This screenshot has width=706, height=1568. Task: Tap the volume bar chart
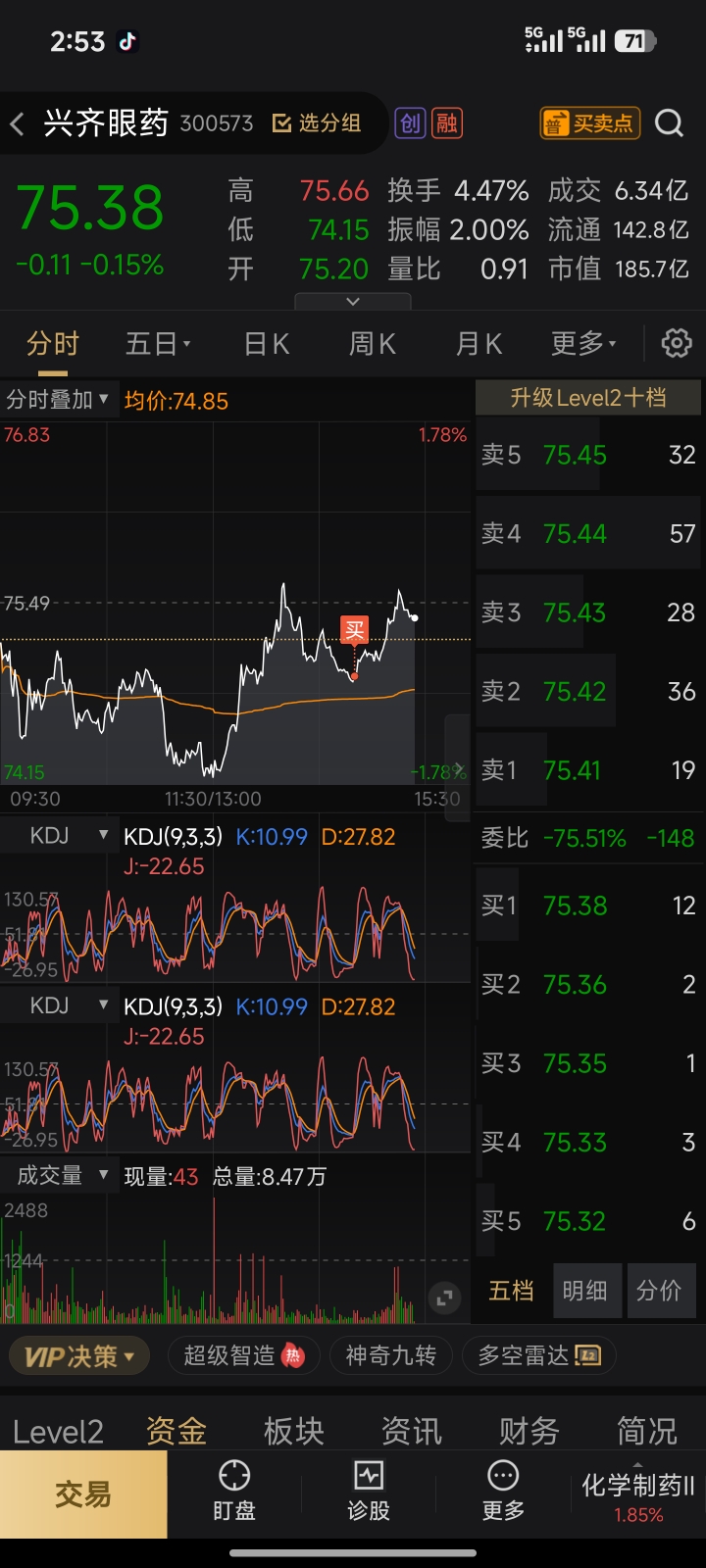[235, 1259]
